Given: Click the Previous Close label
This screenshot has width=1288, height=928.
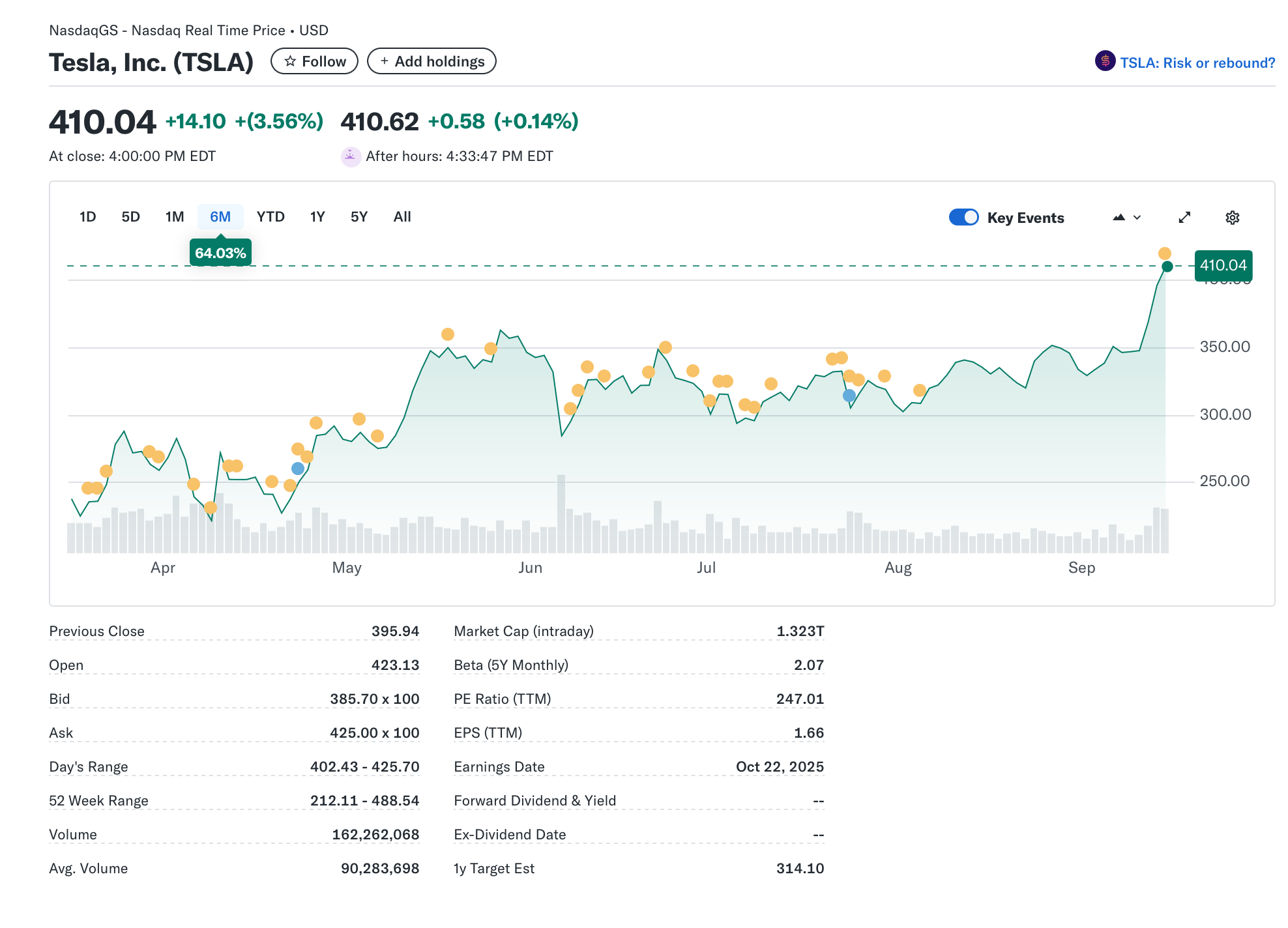Looking at the screenshot, I should pyautogui.click(x=97, y=631).
